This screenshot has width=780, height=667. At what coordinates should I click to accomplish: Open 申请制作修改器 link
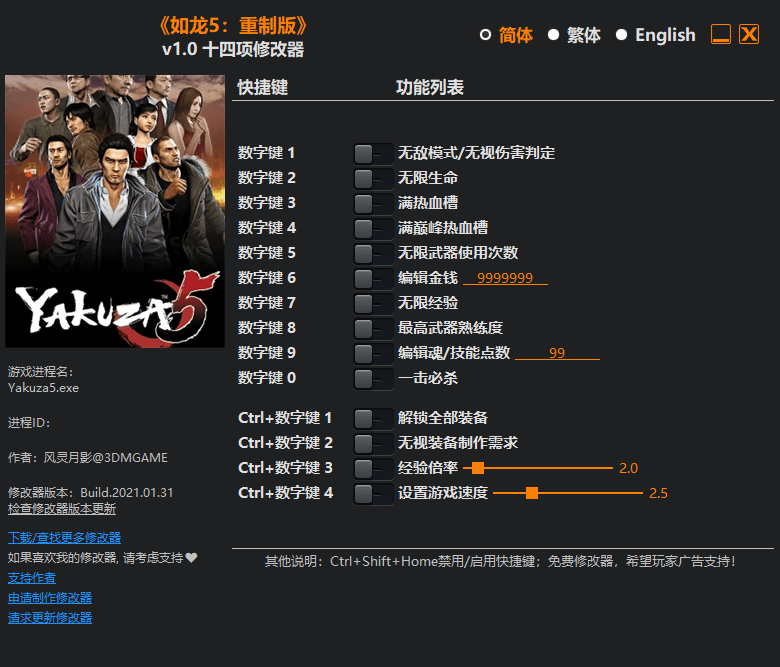[50, 598]
